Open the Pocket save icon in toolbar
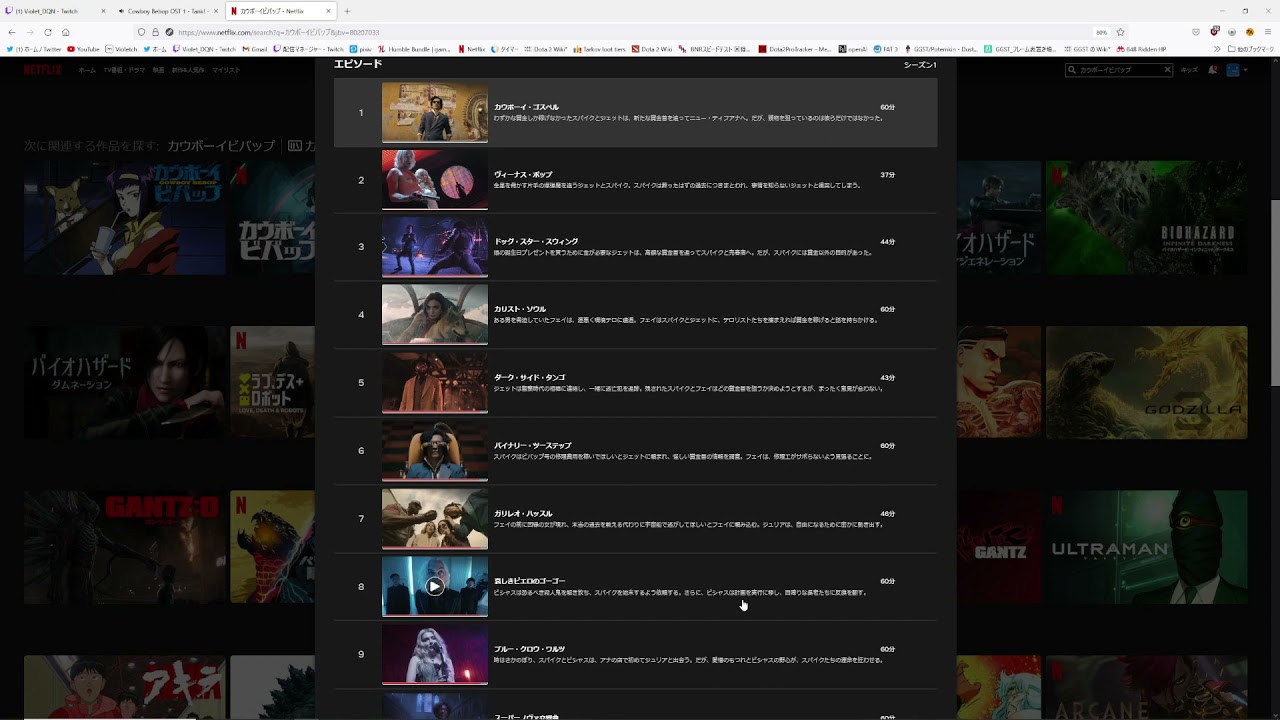Image resolution: width=1280 pixels, height=720 pixels. 1196,32
